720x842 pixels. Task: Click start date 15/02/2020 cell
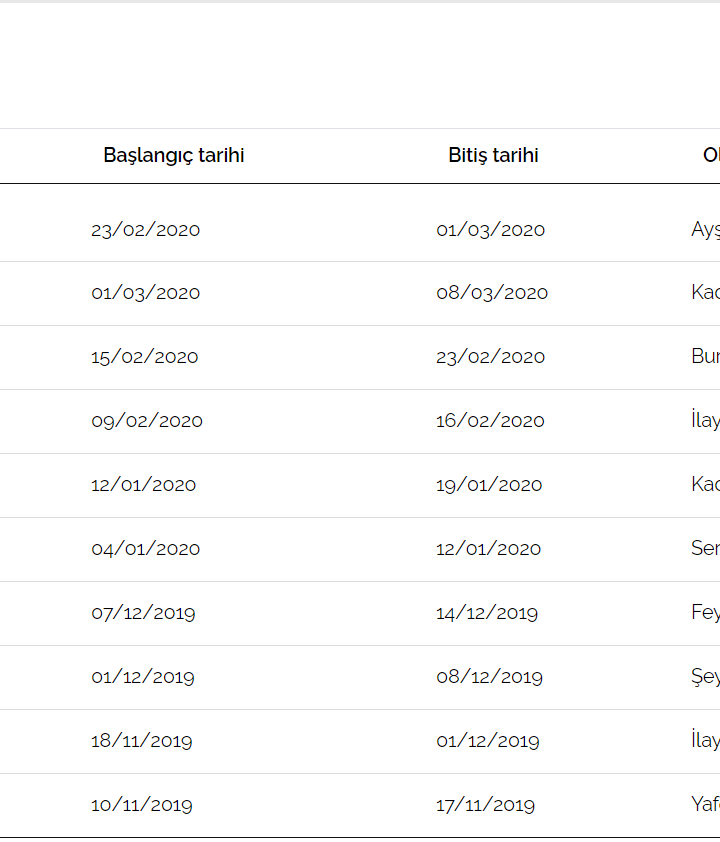pos(144,357)
